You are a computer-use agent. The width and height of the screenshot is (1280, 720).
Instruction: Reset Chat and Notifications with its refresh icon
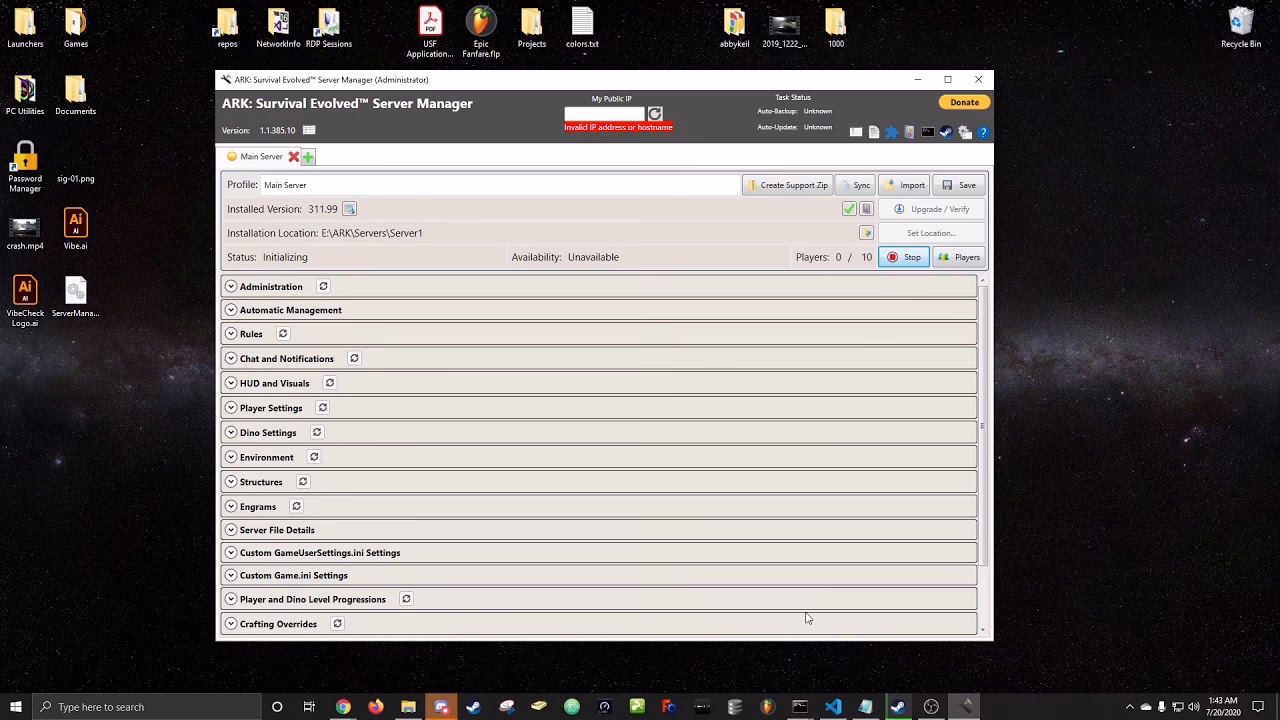point(354,358)
